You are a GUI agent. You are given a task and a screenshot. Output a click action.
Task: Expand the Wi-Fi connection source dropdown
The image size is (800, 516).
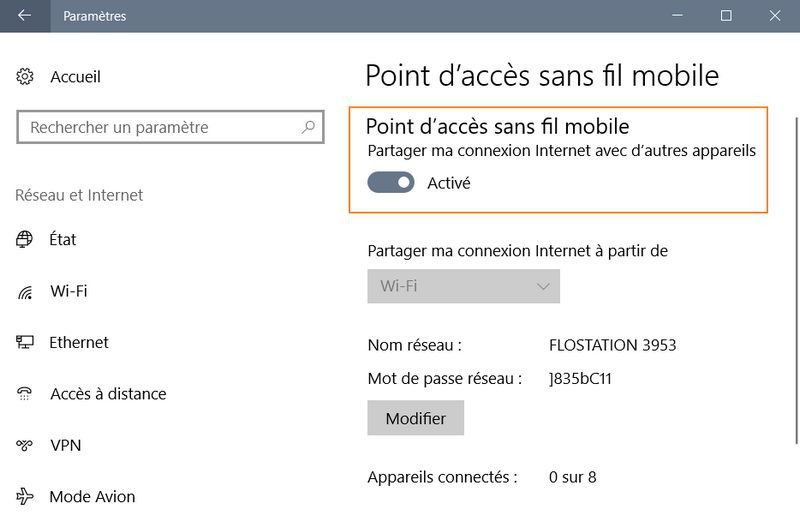tap(463, 286)
